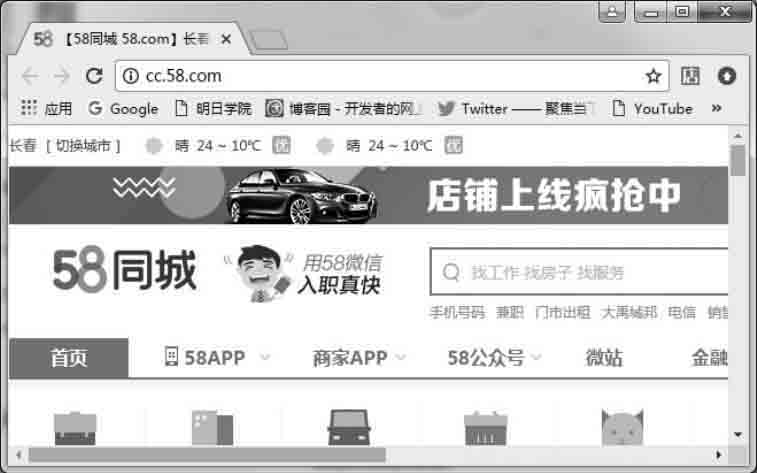The image size is (757, 473).
Task: Open the 用58微信入职真快 promotion
Action: 304,273
